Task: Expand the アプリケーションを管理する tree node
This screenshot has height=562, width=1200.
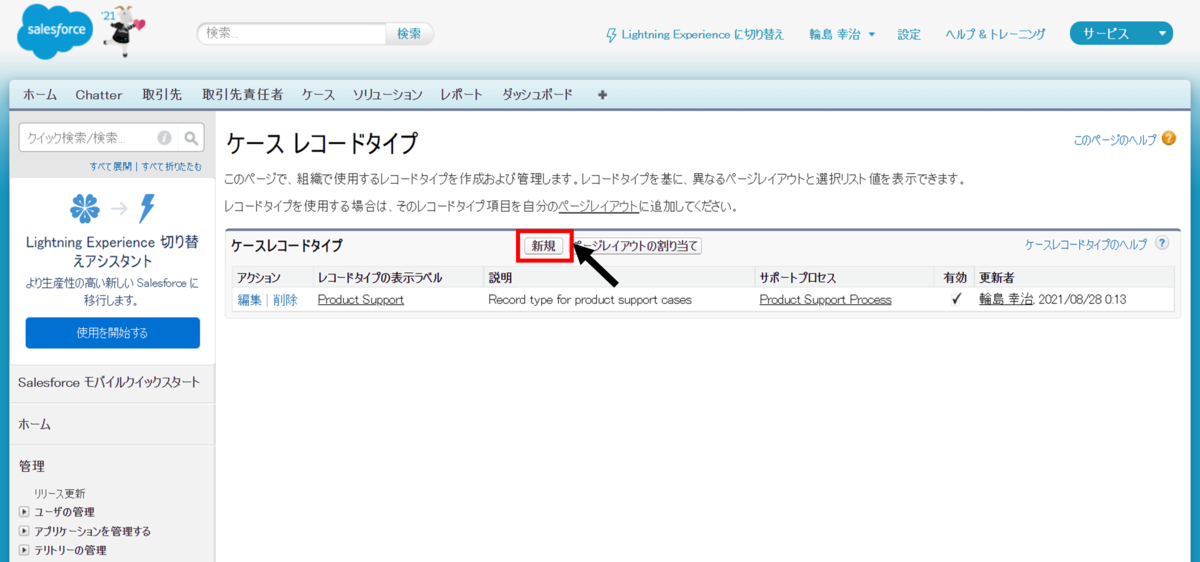Action: (x=24, y=531)
